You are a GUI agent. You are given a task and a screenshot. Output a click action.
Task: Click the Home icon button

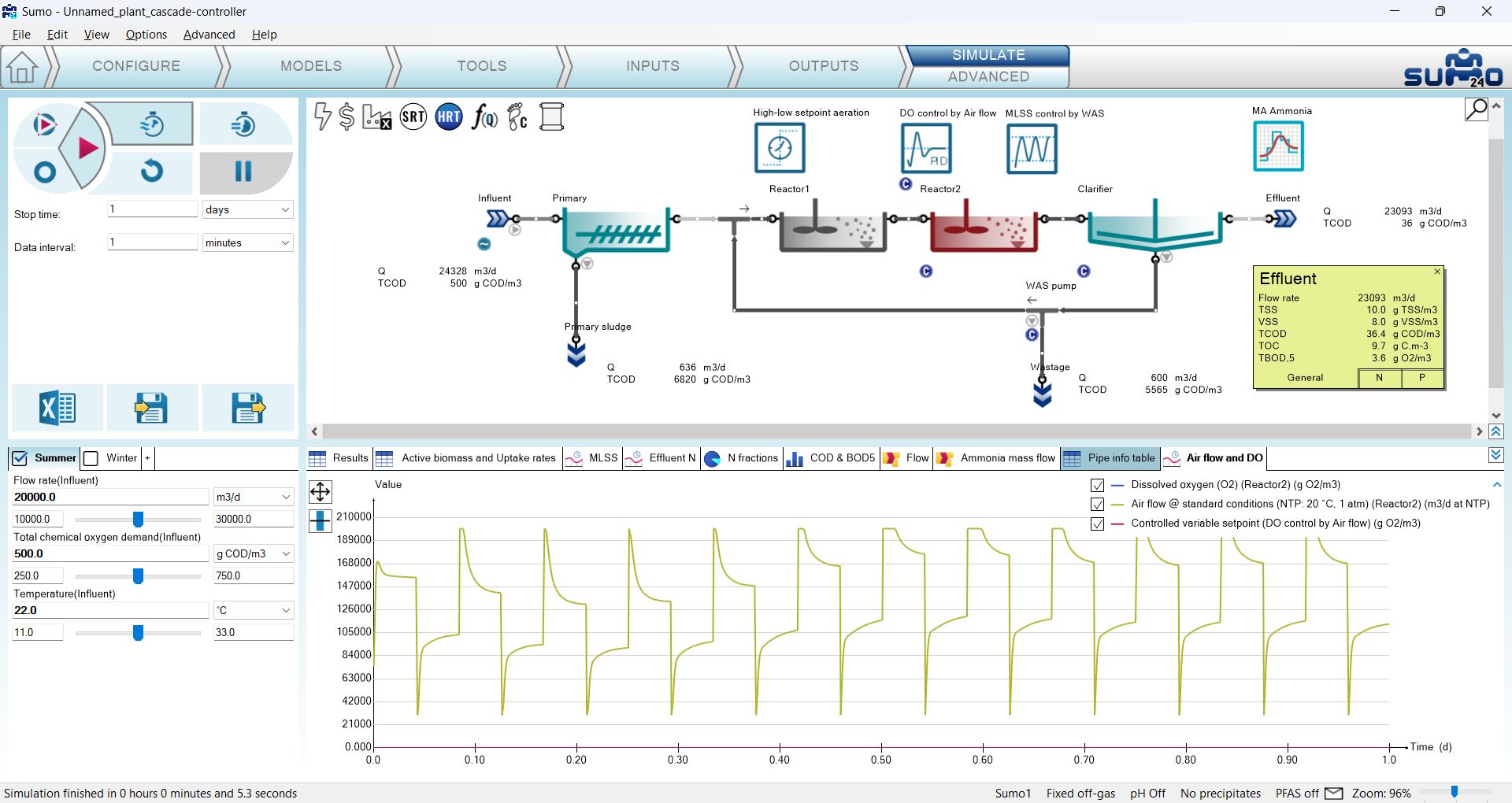(x=22, y=67)
